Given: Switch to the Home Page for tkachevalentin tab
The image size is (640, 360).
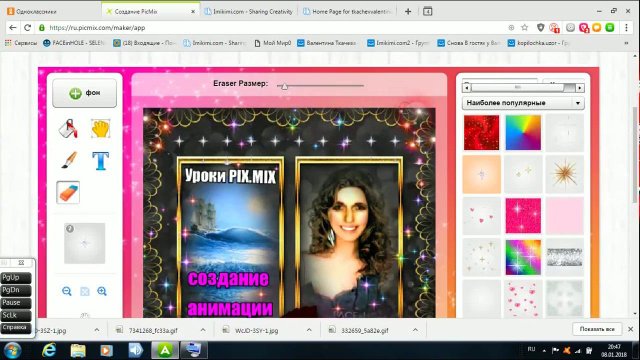Looking at the screenshot, I should [x=348, y=11].
